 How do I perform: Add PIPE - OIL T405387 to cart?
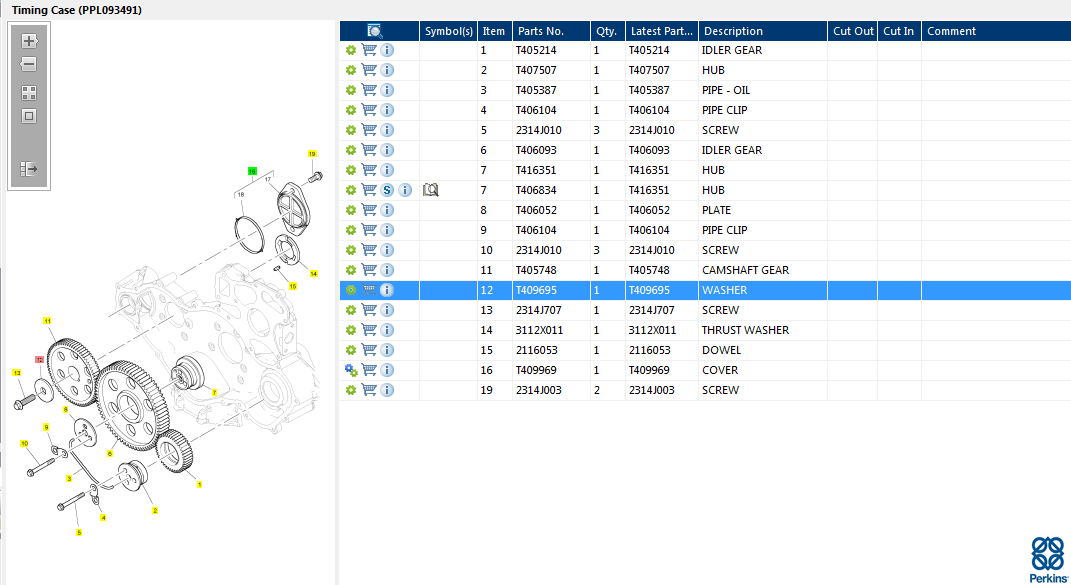pos(369,90)
